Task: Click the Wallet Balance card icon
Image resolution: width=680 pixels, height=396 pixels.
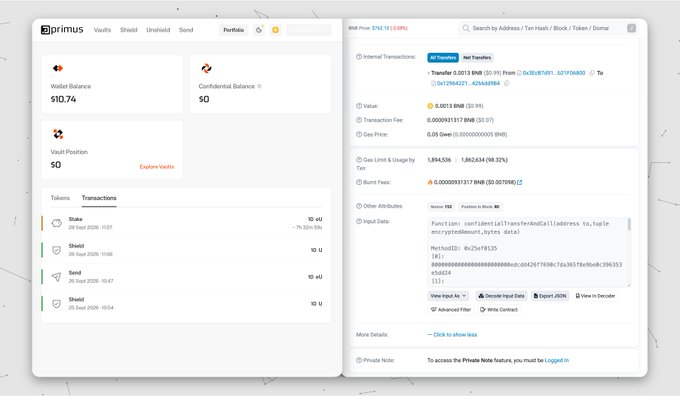Action: (58, 68)
